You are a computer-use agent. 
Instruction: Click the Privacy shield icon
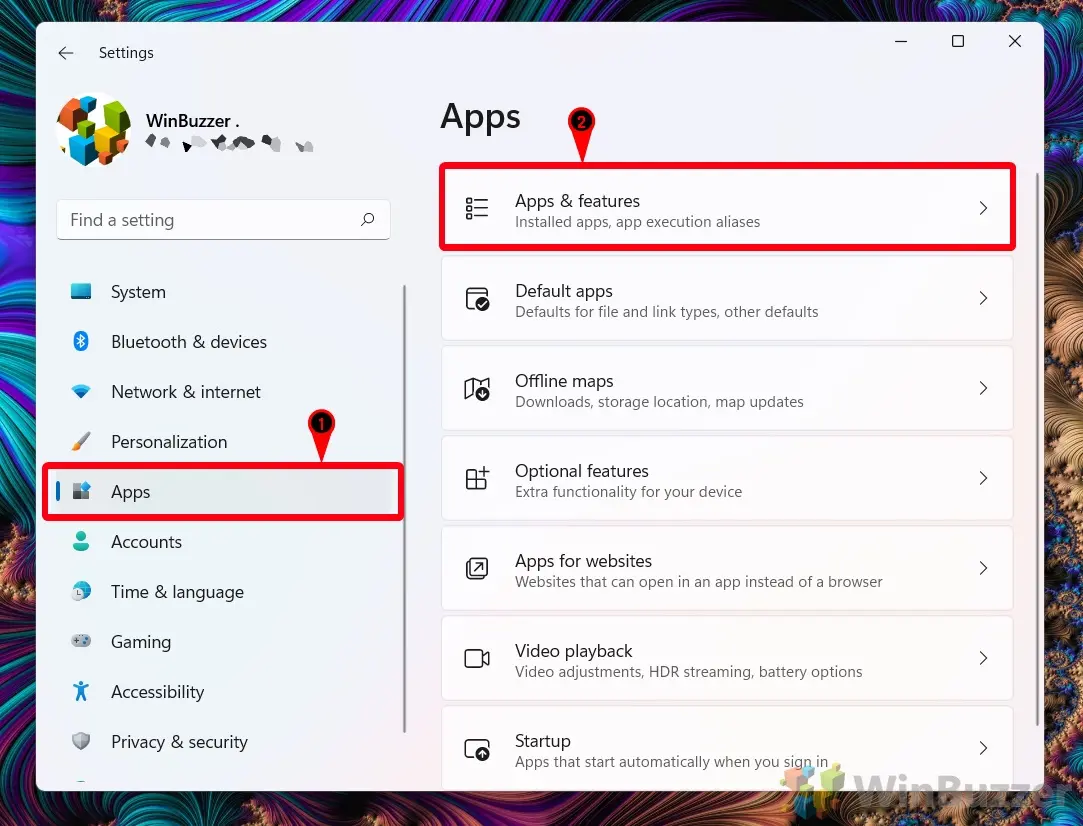coord(81,741)
